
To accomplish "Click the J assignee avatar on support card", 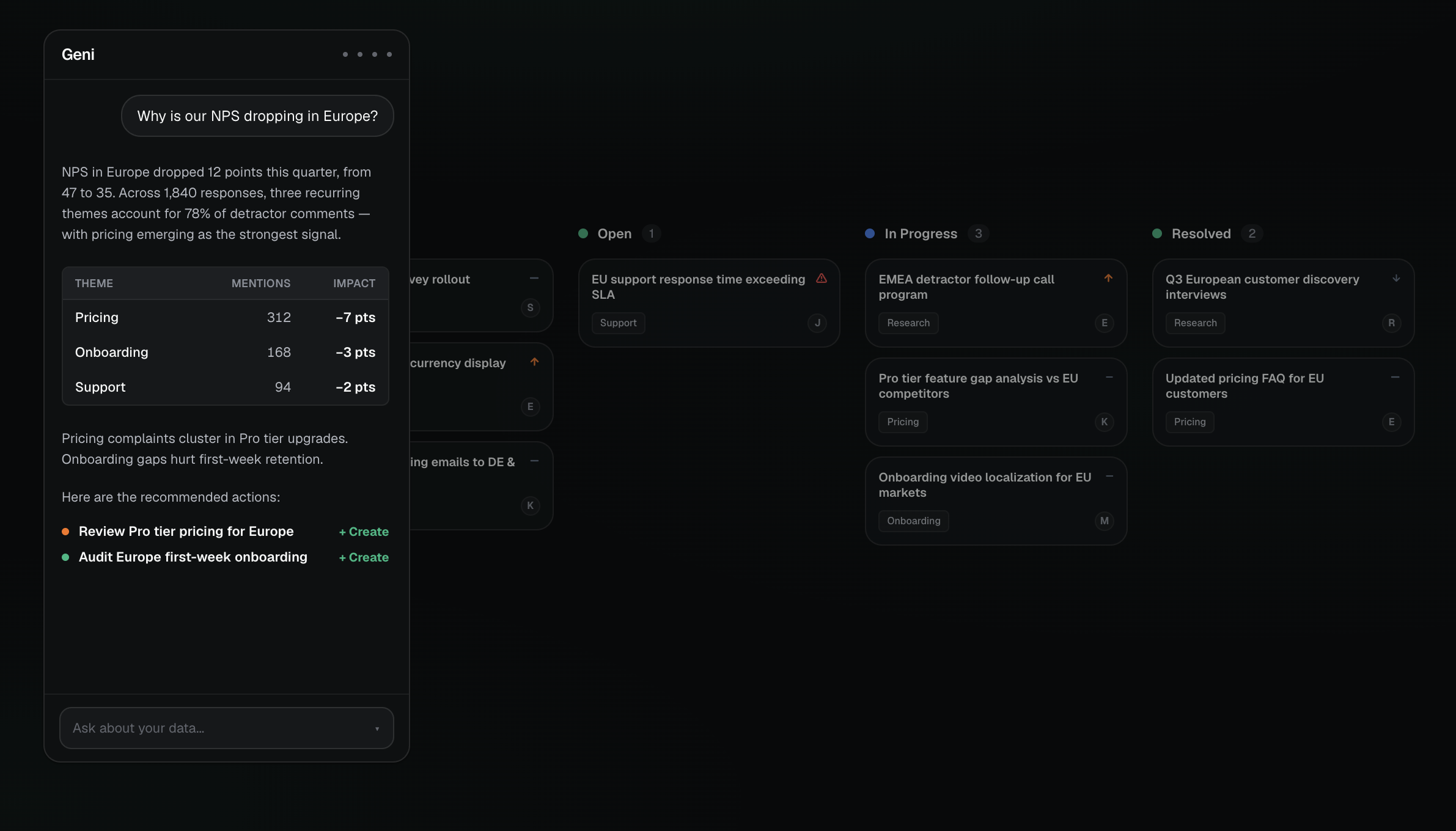I will pos(817,323).
